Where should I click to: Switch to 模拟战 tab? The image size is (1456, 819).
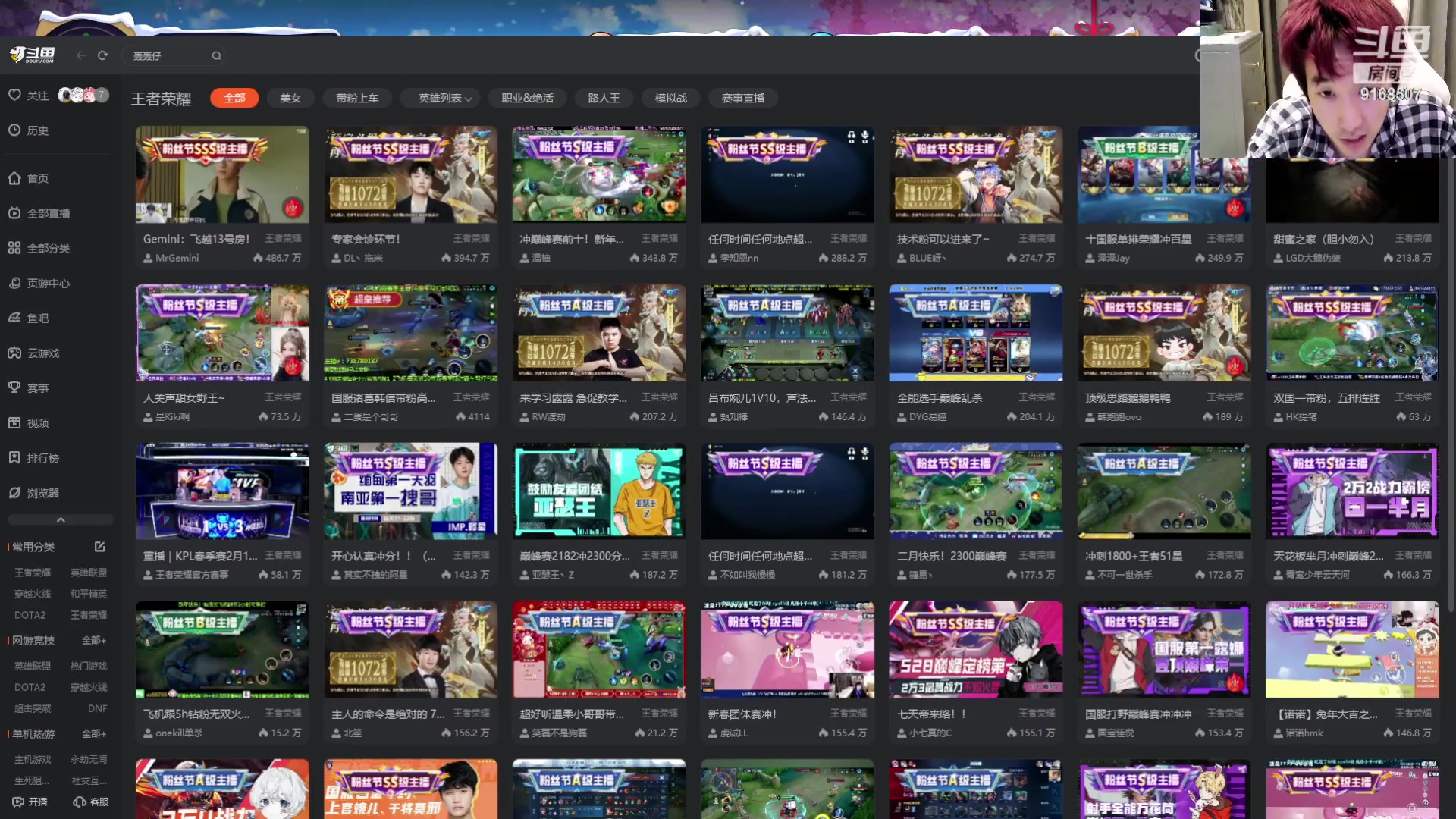tap(670, 98)
